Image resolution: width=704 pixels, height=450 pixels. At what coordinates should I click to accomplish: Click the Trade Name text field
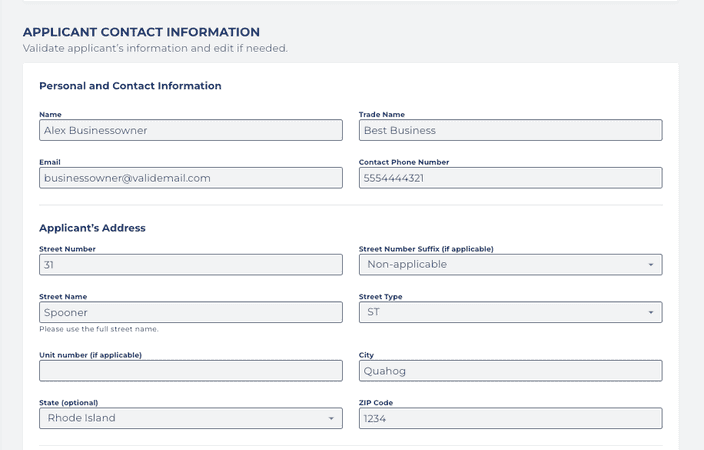pos(510,130)
